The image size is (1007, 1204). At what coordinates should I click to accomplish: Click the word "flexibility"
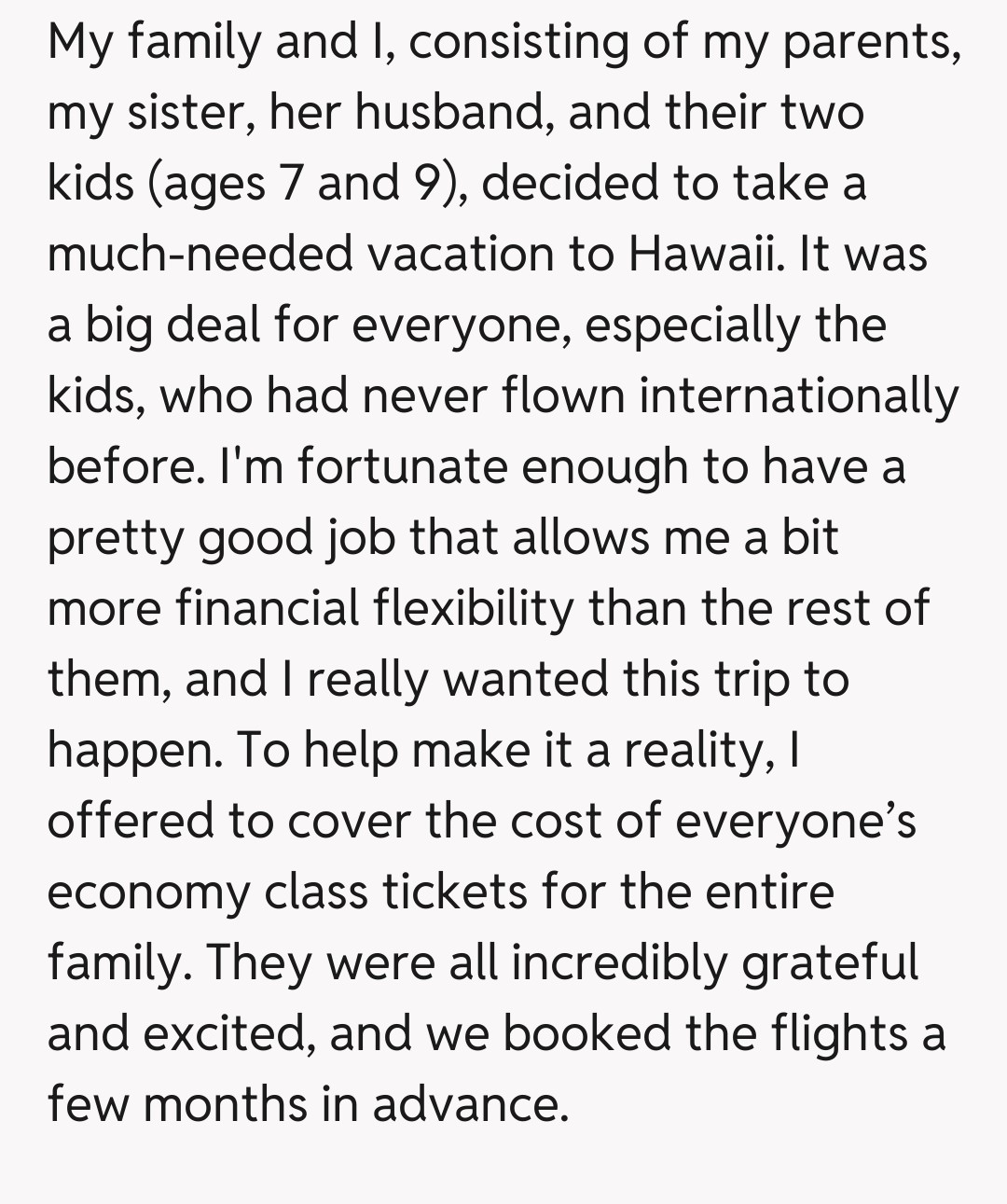[474, 608]
